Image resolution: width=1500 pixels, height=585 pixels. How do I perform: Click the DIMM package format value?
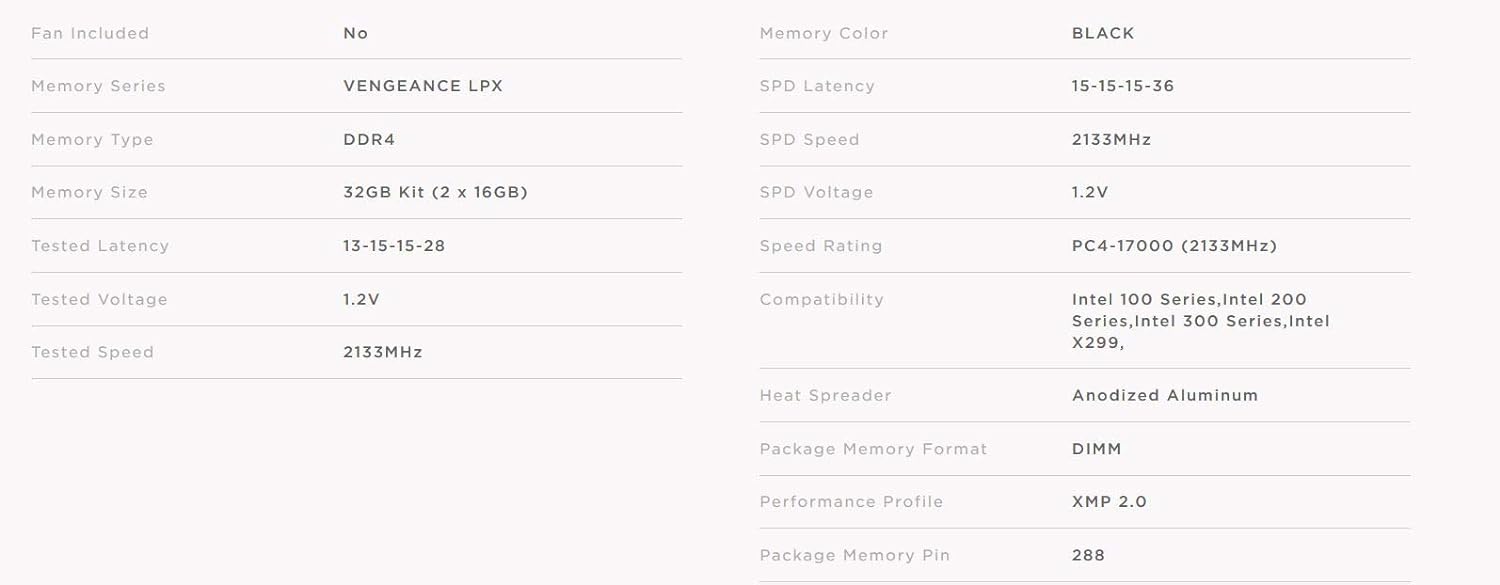1097,450
